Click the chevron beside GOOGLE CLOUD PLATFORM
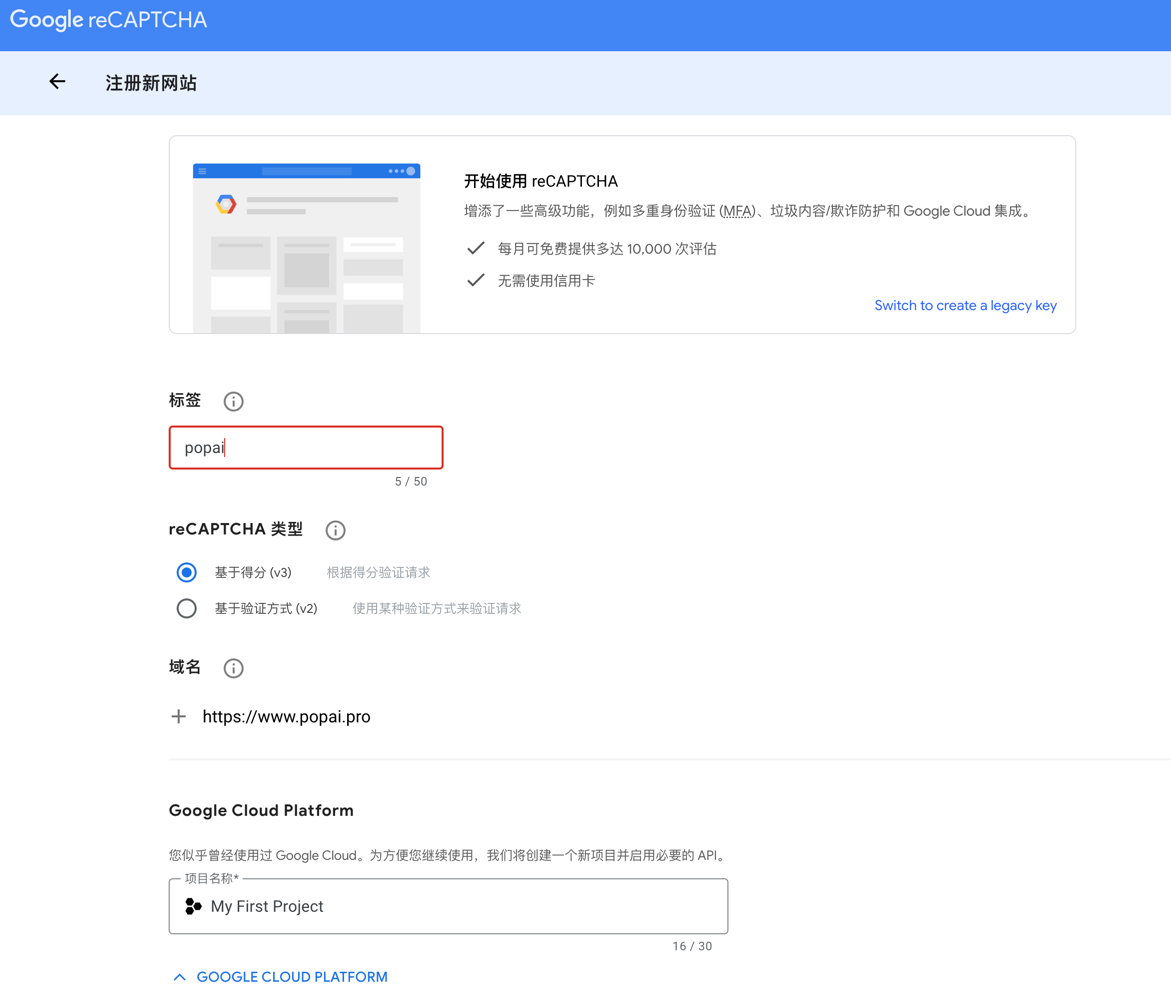1171x993 pixels. pyautogui.click(x=179, y=977)
